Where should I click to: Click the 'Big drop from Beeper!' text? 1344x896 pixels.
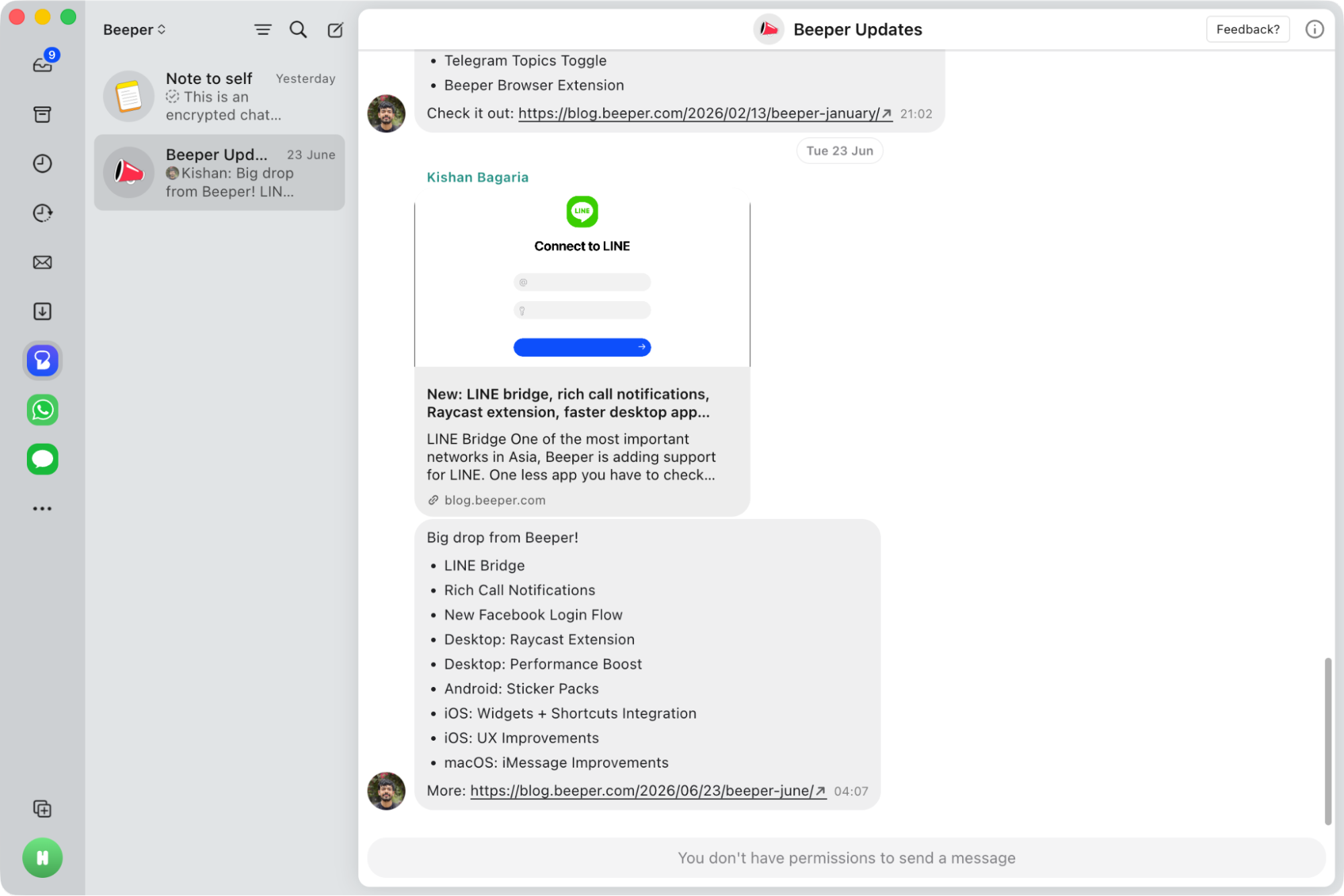click(502, 537)
